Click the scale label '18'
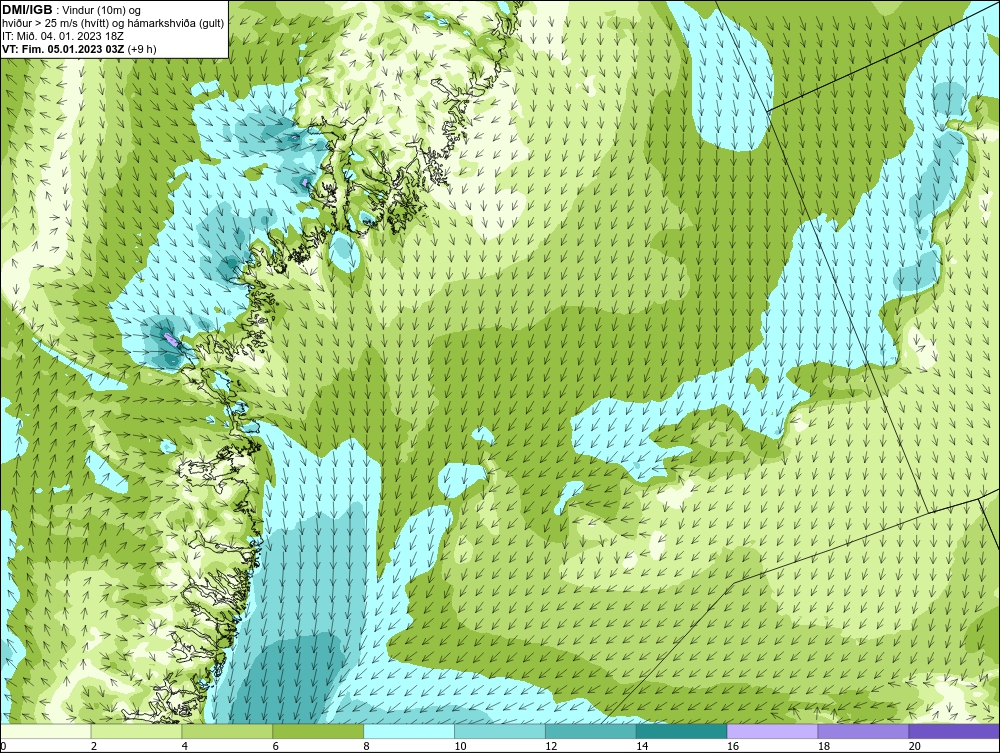 [x=824, y=746]
